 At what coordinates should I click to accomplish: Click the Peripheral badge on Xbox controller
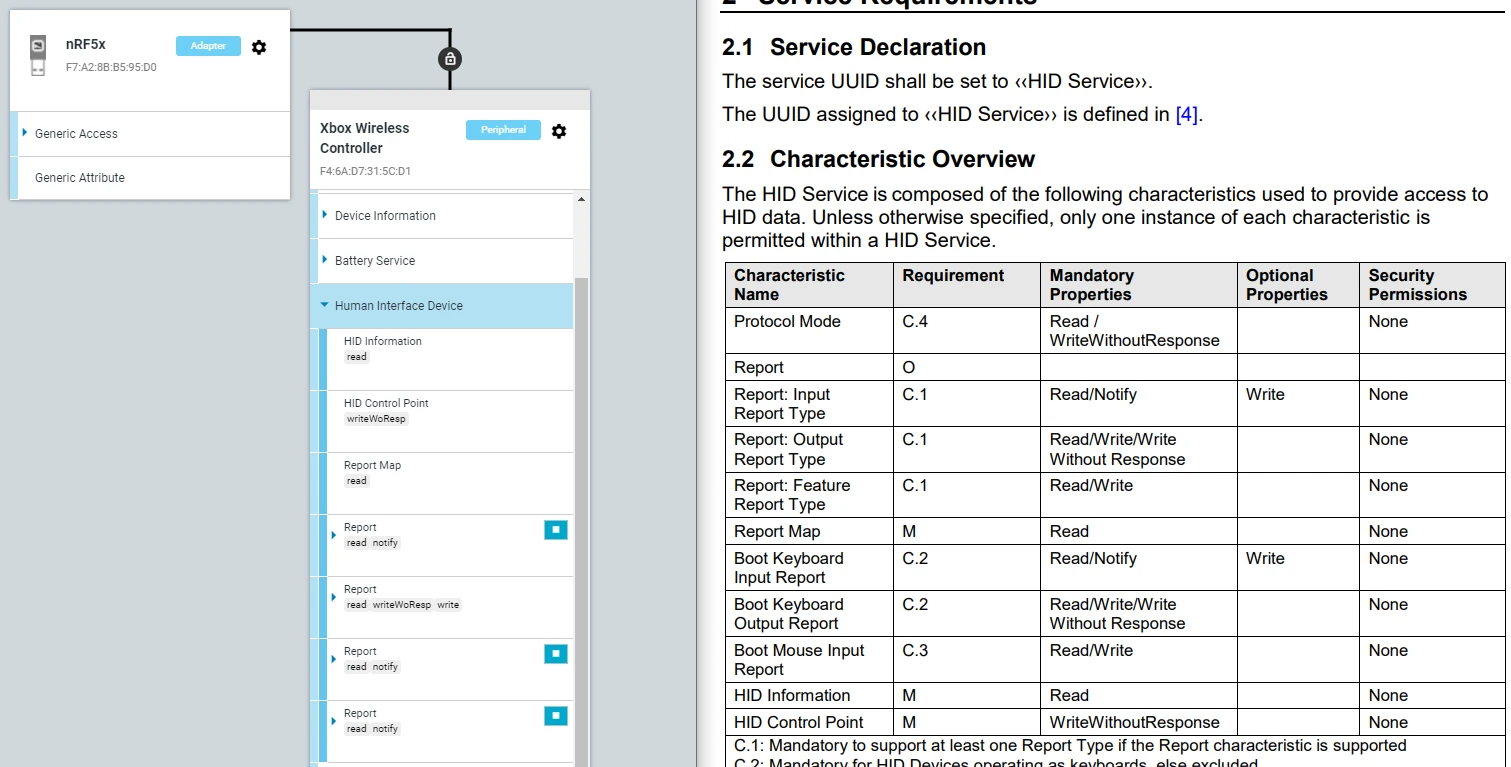pos(503,130)
